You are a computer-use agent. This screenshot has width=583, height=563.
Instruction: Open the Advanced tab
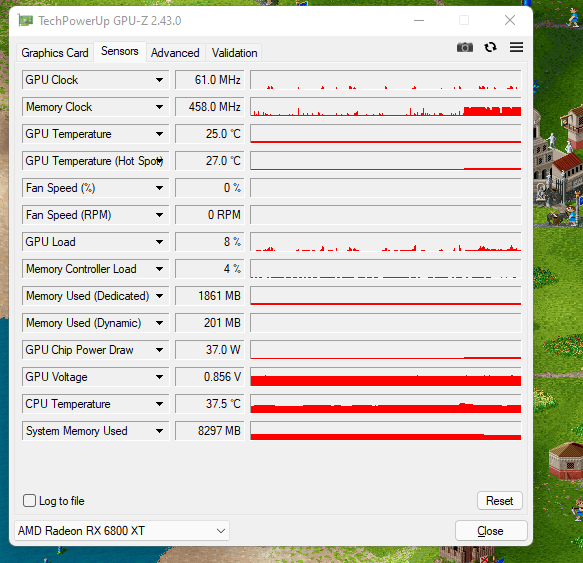[175, 53]
